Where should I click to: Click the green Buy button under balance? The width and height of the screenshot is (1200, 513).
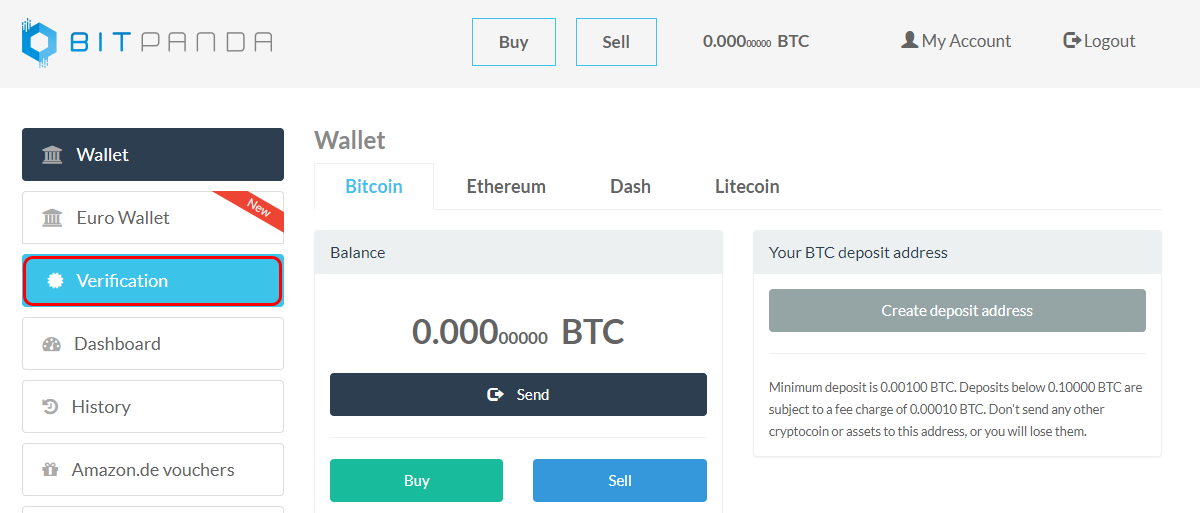pyautogui.click(x=417, y=481)
